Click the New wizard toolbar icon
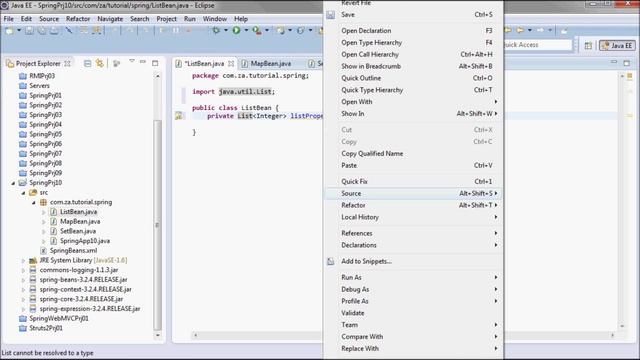This screenshot has height=360, width=640. tap(9, 31)
